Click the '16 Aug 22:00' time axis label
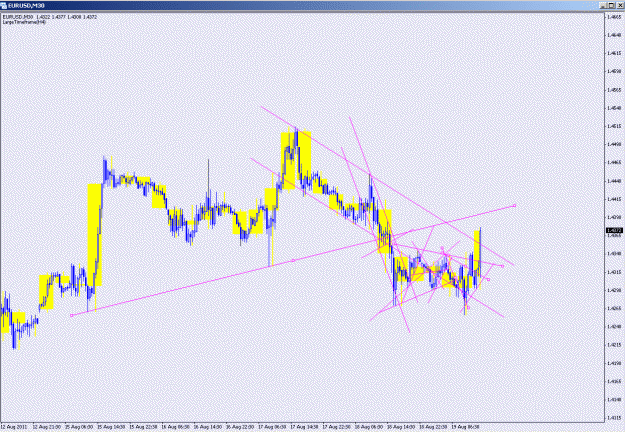The width and height of the screenshot is (625, 432). tap(240, 426)
